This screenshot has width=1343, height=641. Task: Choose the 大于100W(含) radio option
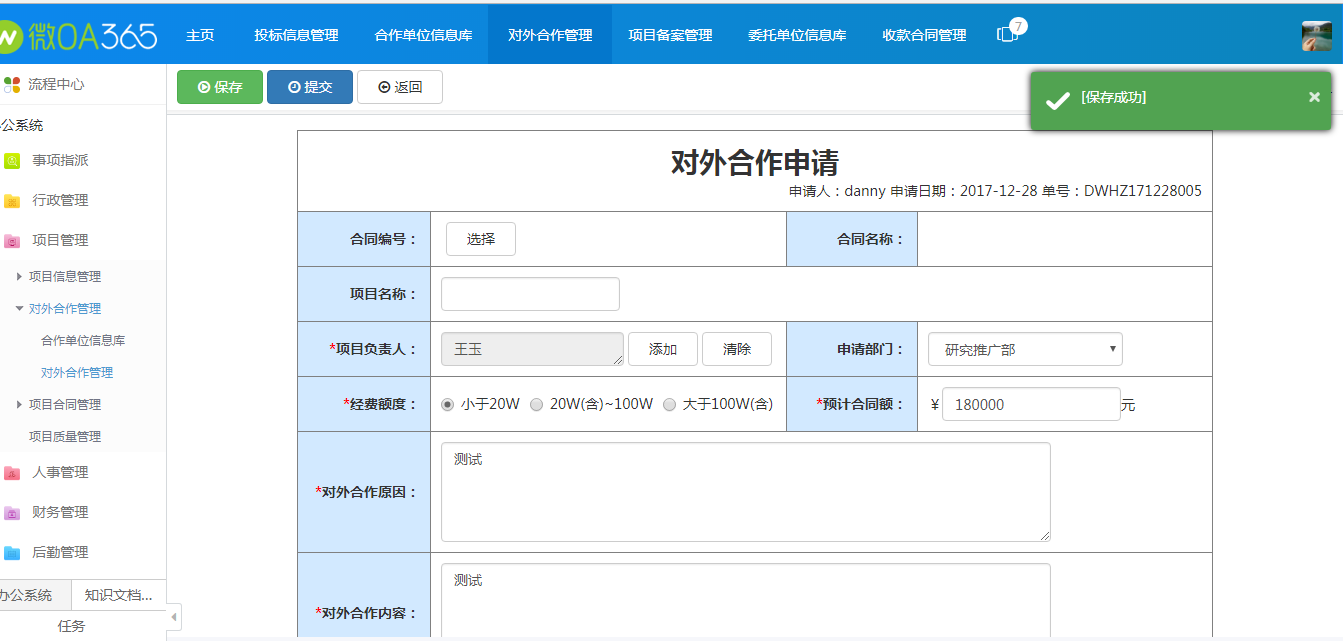point(670,405)
